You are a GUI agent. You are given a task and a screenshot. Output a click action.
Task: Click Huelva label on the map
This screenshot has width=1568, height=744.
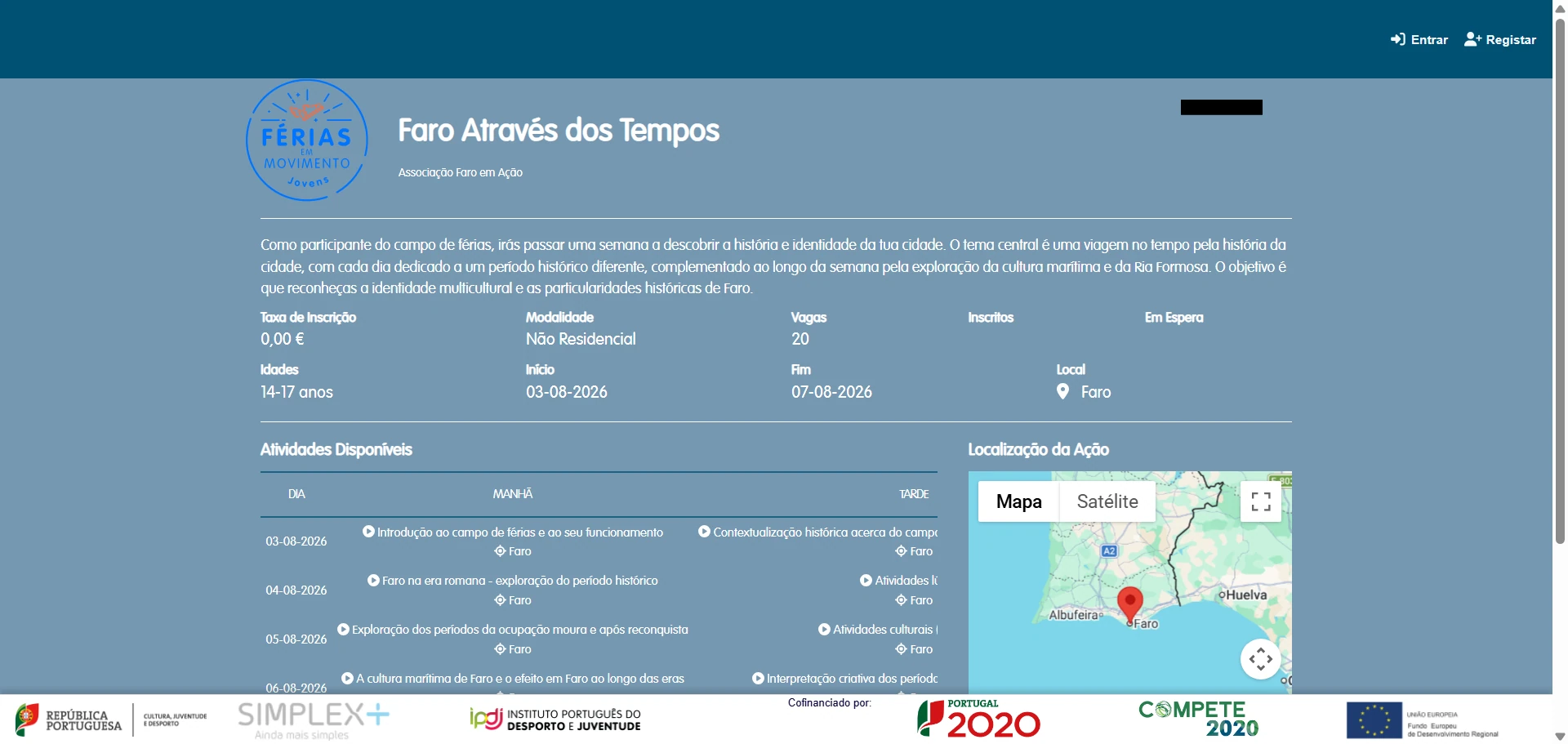tap(1246, 595)
